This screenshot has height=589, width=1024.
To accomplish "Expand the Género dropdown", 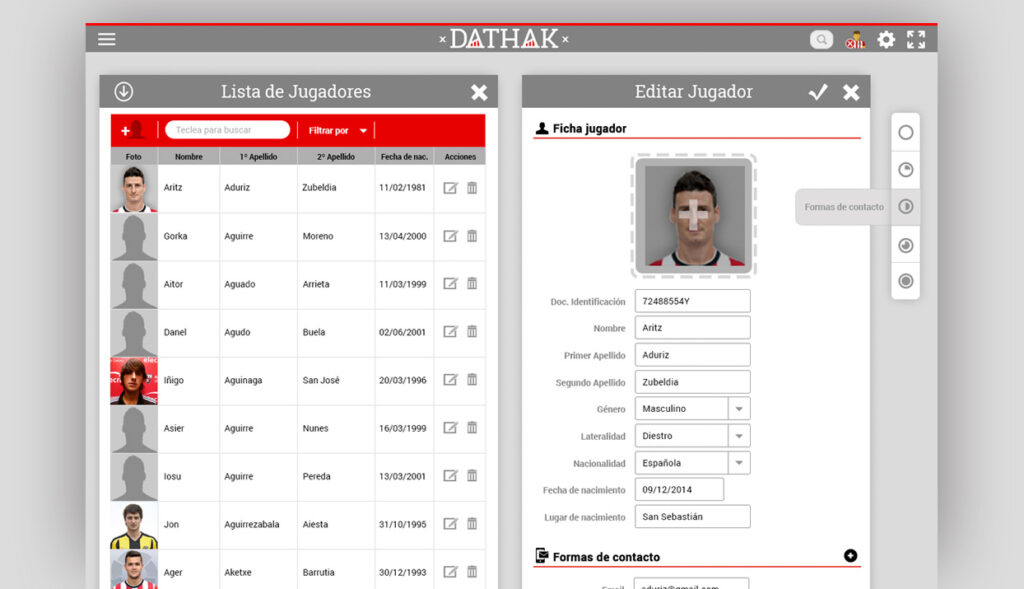I will pyautogui.click(x=739, y=409).
